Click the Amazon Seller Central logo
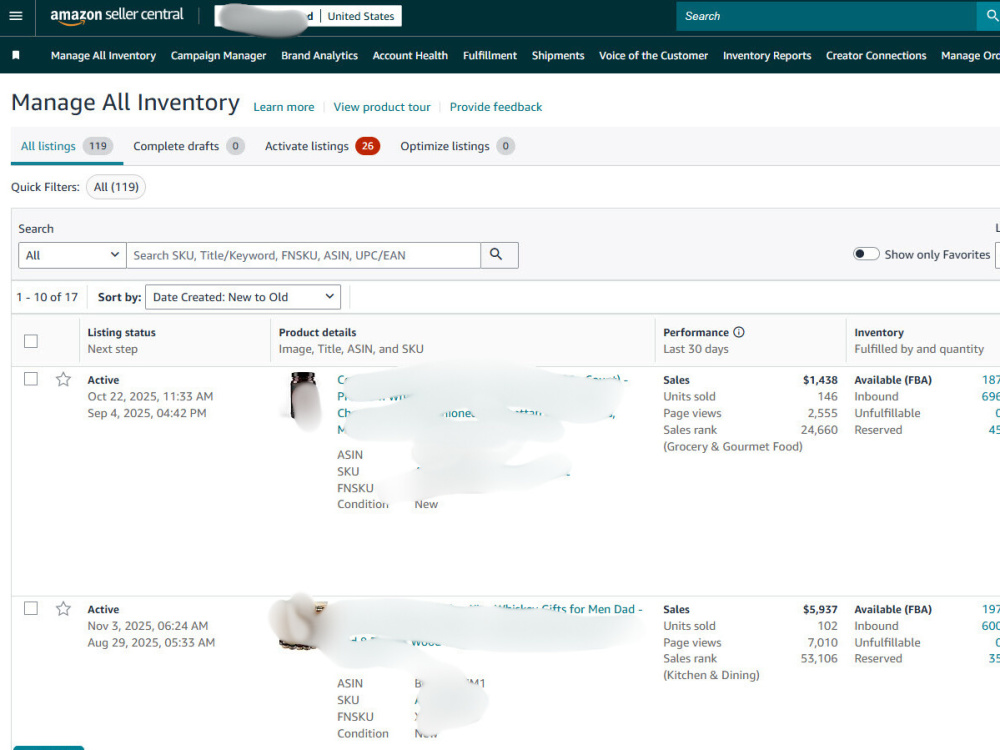The image size is (1000, 750). 117,15
